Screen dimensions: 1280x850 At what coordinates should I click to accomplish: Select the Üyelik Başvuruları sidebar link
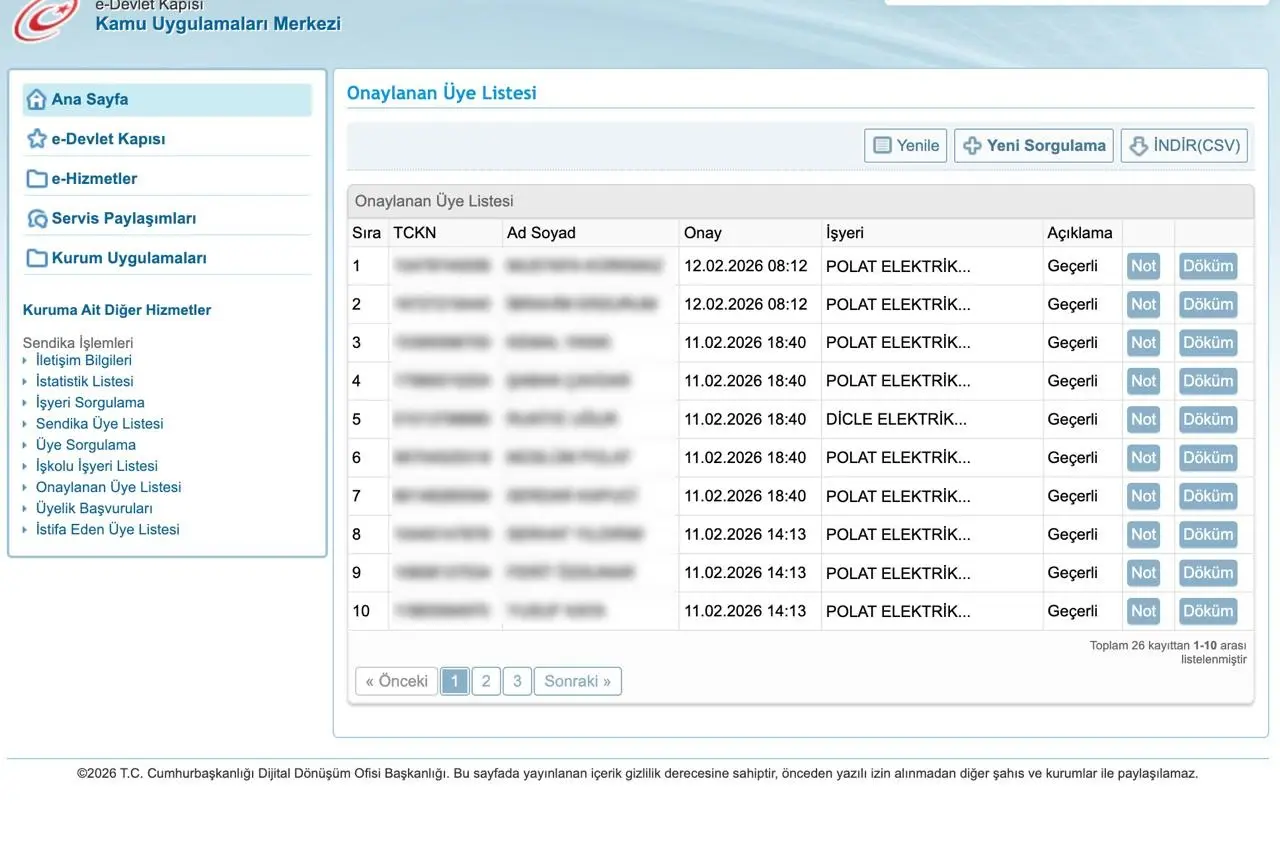[94, 508]
